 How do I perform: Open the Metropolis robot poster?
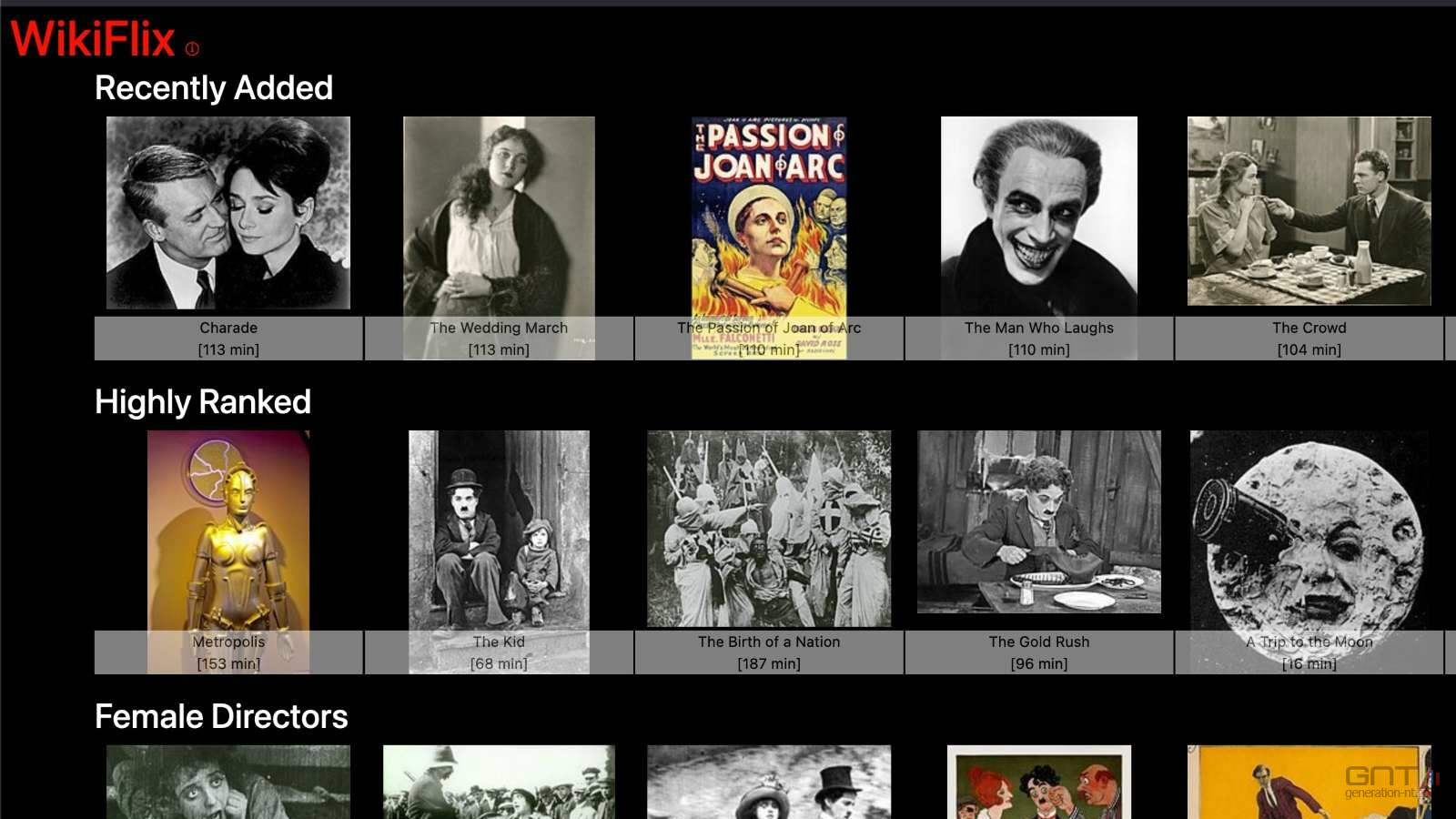pos(228,532)
